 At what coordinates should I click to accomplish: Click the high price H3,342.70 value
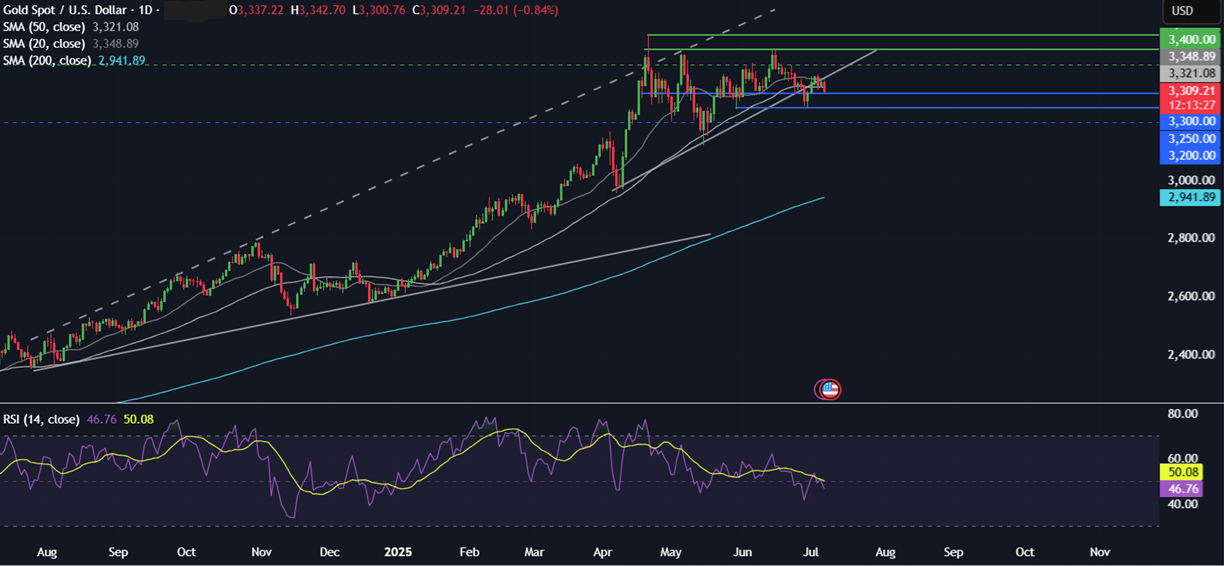[320, 10]
